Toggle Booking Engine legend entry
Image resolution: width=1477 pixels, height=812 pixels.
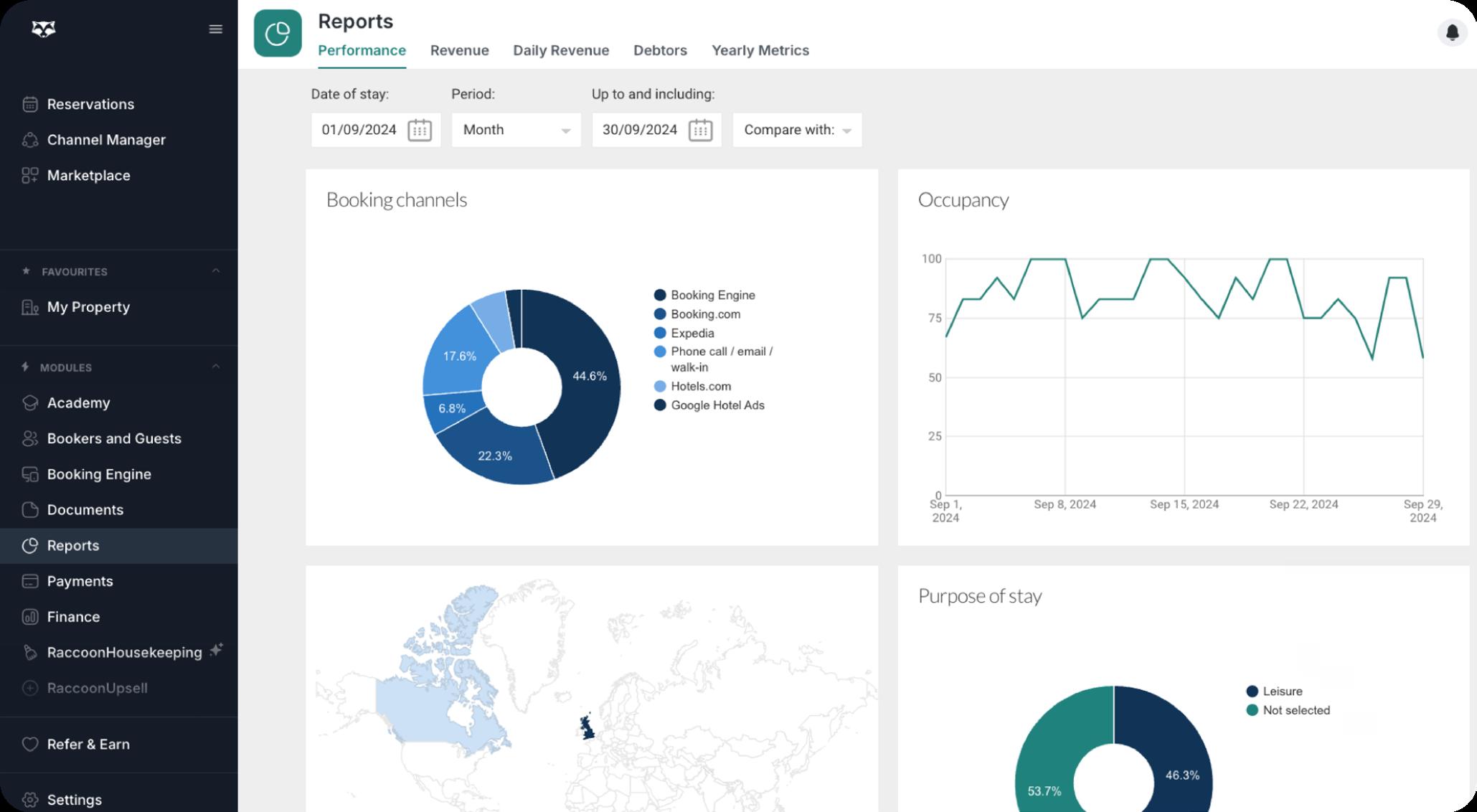[x=712, y=295]
